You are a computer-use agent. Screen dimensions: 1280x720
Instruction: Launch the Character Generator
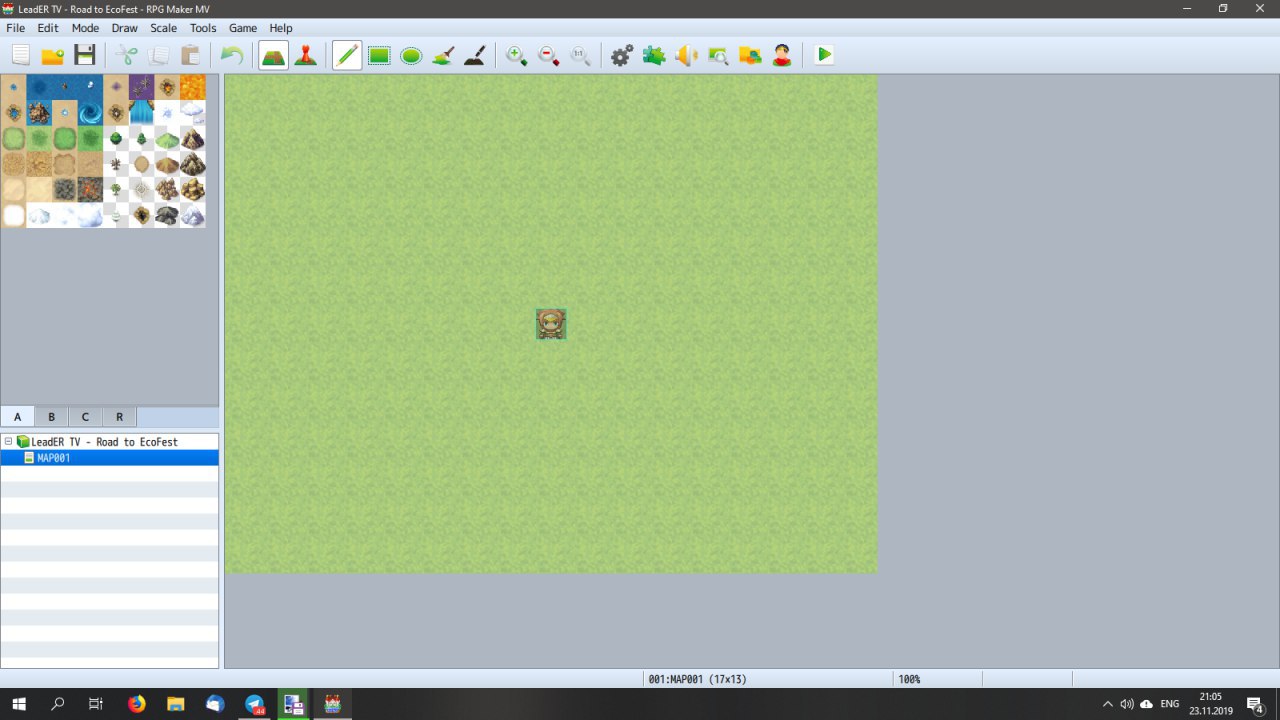(782, 55)
